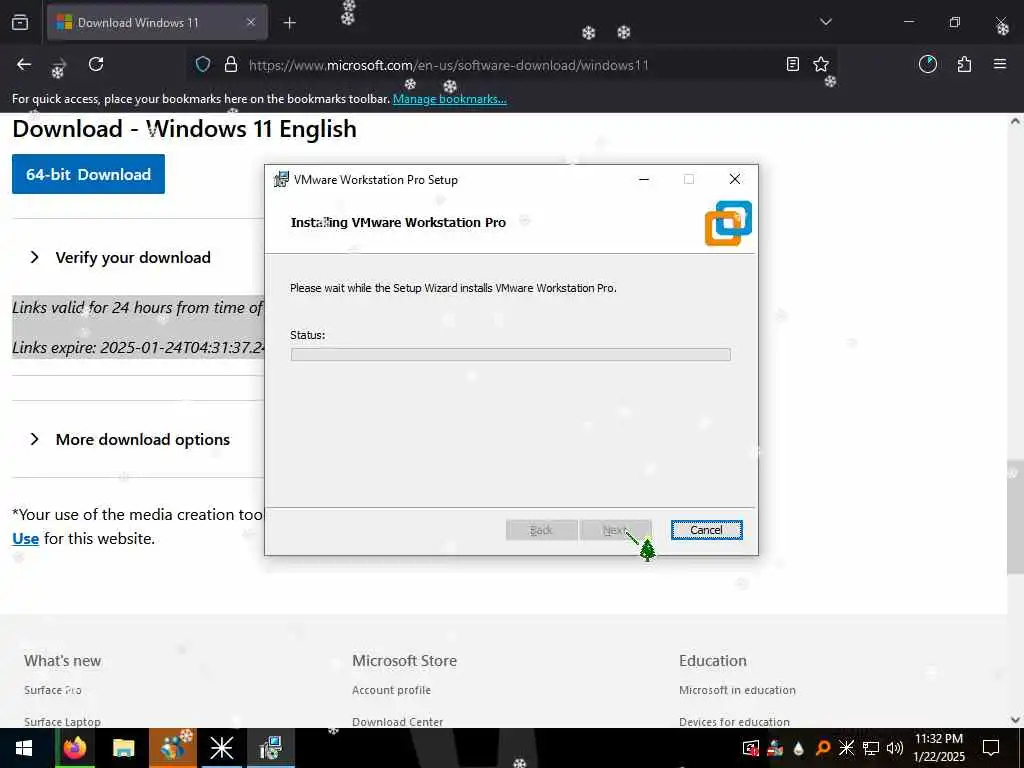Open tracking protection shield in address bar
The height and width of the screenshot is (768, 1024).
(x=203, y=65)
